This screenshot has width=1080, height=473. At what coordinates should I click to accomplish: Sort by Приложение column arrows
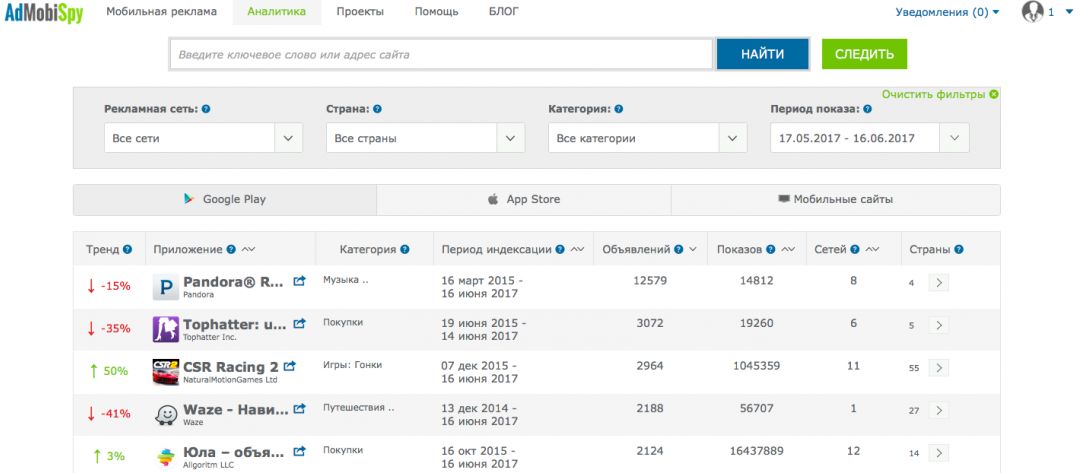coord(248,250)
